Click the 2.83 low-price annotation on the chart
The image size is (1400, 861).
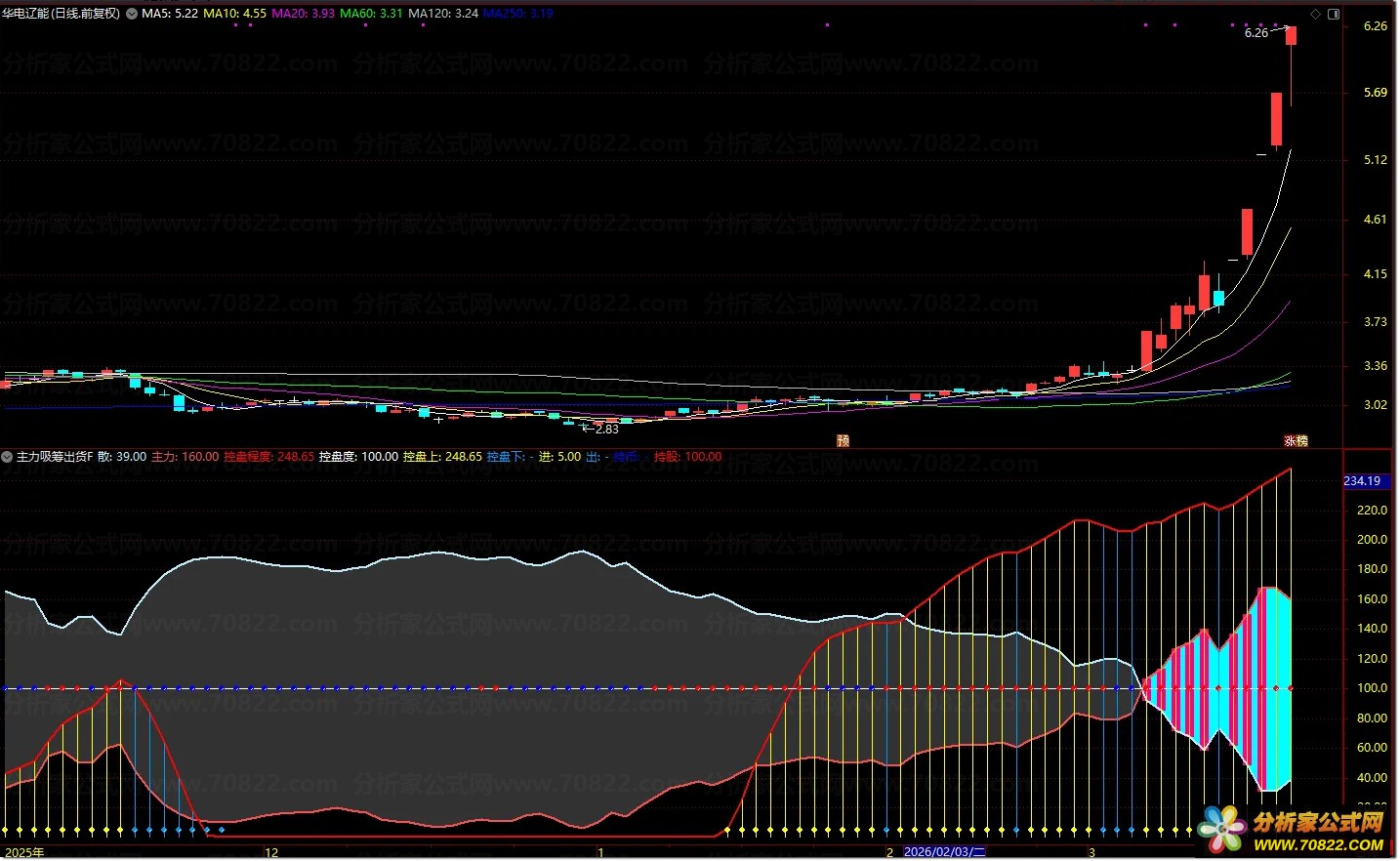point(607,429)
